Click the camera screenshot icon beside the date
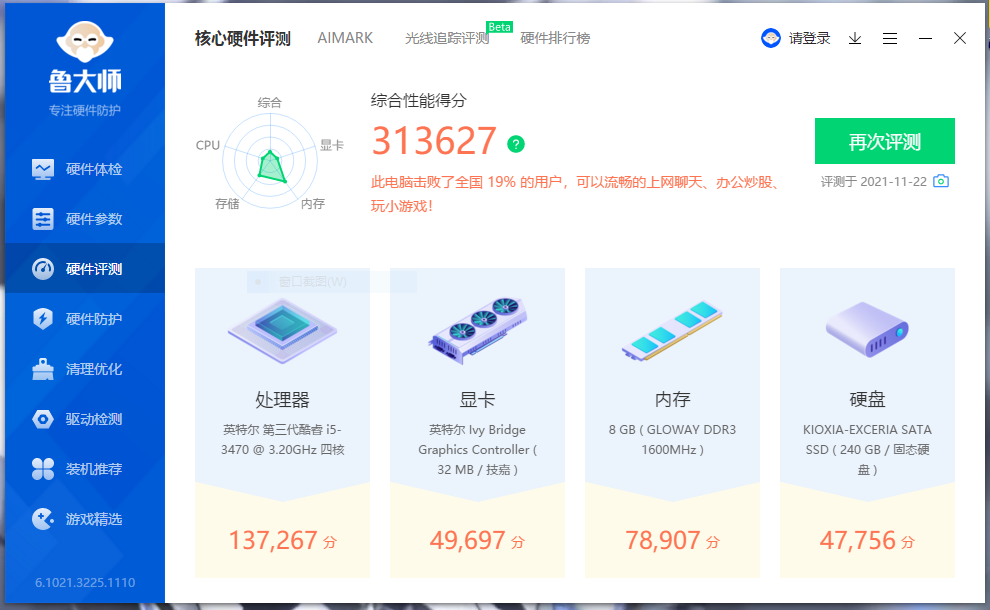The height and width of the screenshot is (610, 990). pyautogui.click(x=940, y=181)
